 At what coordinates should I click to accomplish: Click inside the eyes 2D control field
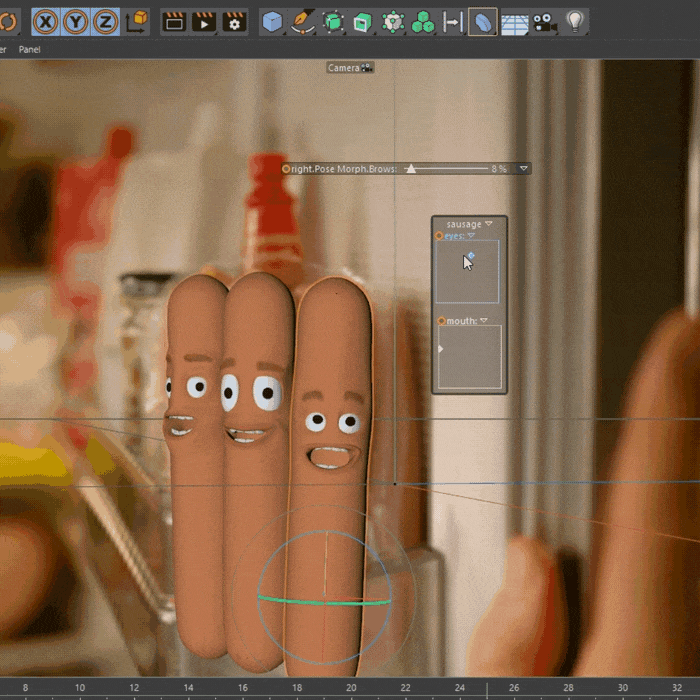(x=467, y=271)
